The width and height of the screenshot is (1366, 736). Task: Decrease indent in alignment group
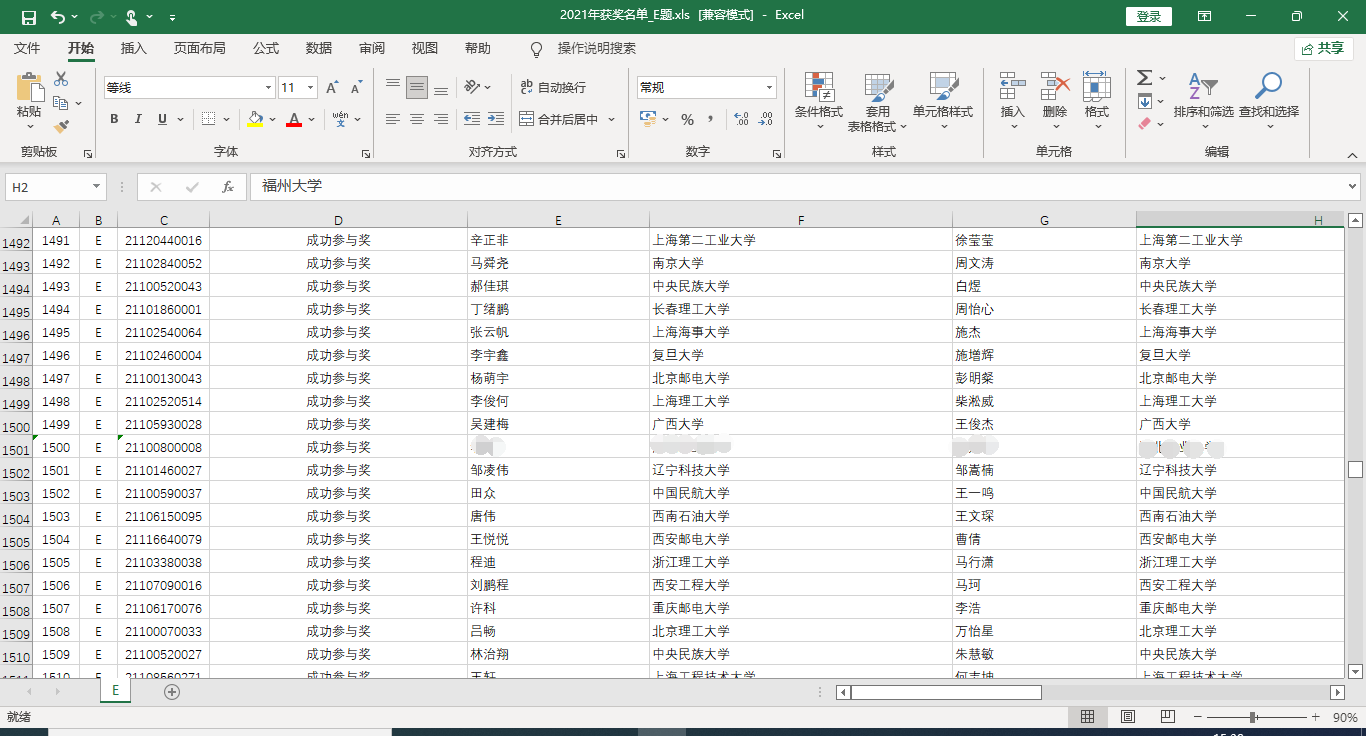tap(472, 119)
